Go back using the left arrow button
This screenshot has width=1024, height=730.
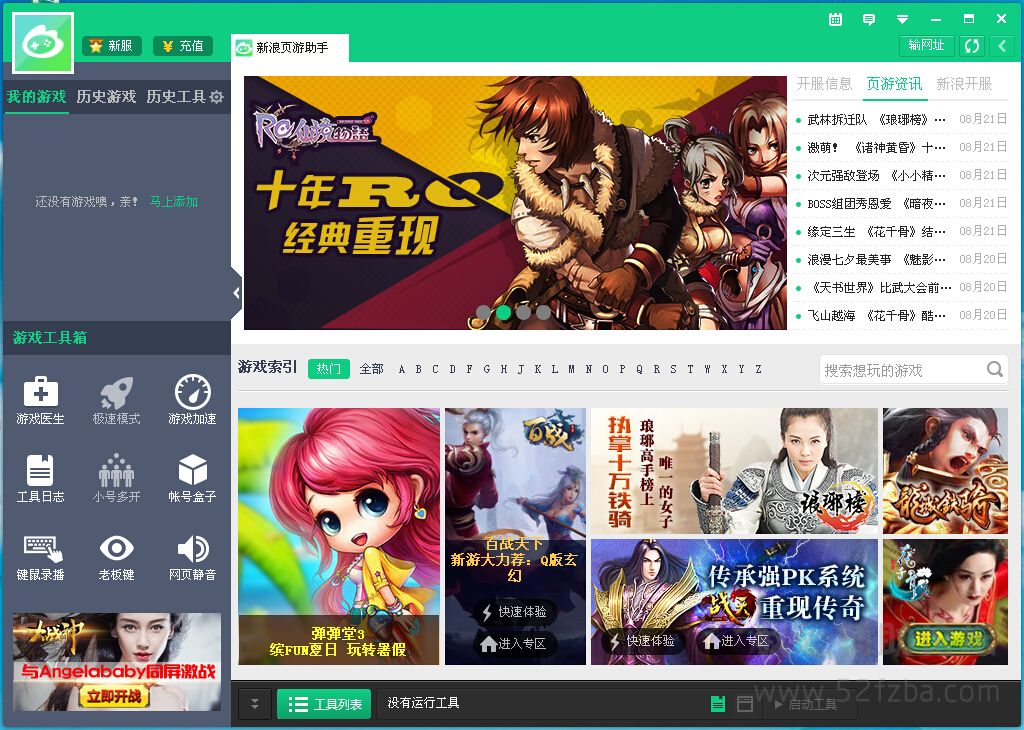point(1002,46)
